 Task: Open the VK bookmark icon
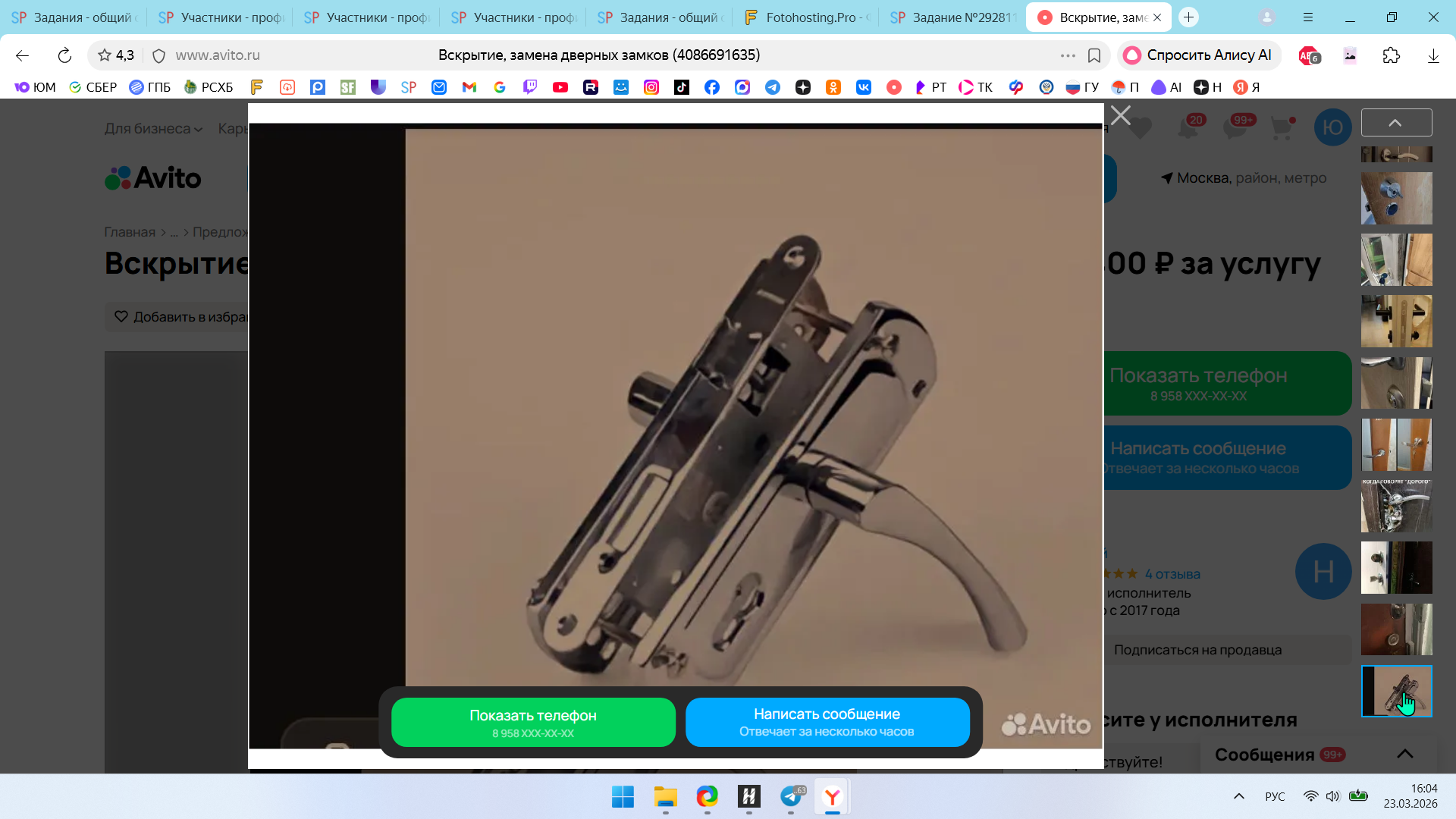pos(864,87)
